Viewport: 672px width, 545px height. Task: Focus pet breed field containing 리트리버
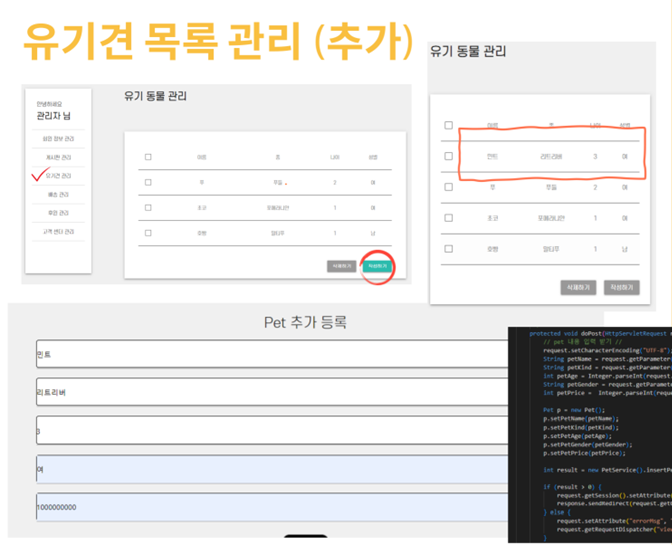point(272,392)
